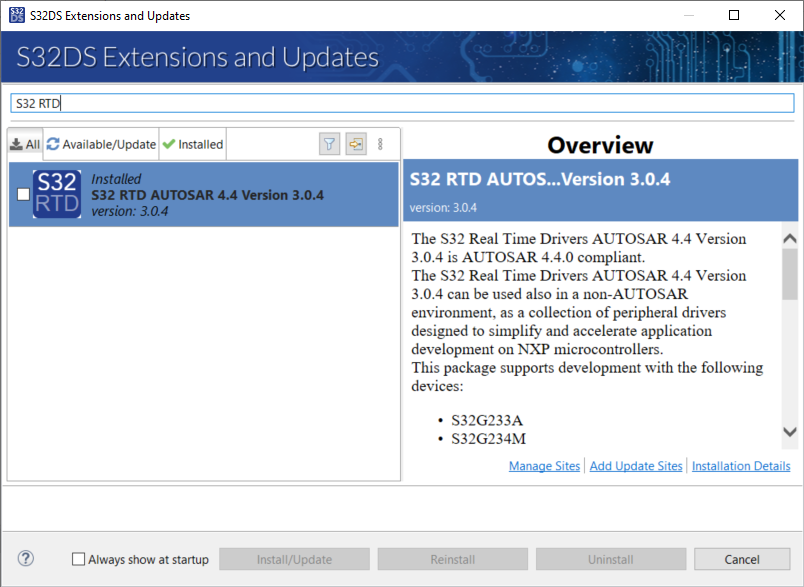Open the three-dot options menu
Viewport: 804px width, 587px height.
[x=380, y=144]
